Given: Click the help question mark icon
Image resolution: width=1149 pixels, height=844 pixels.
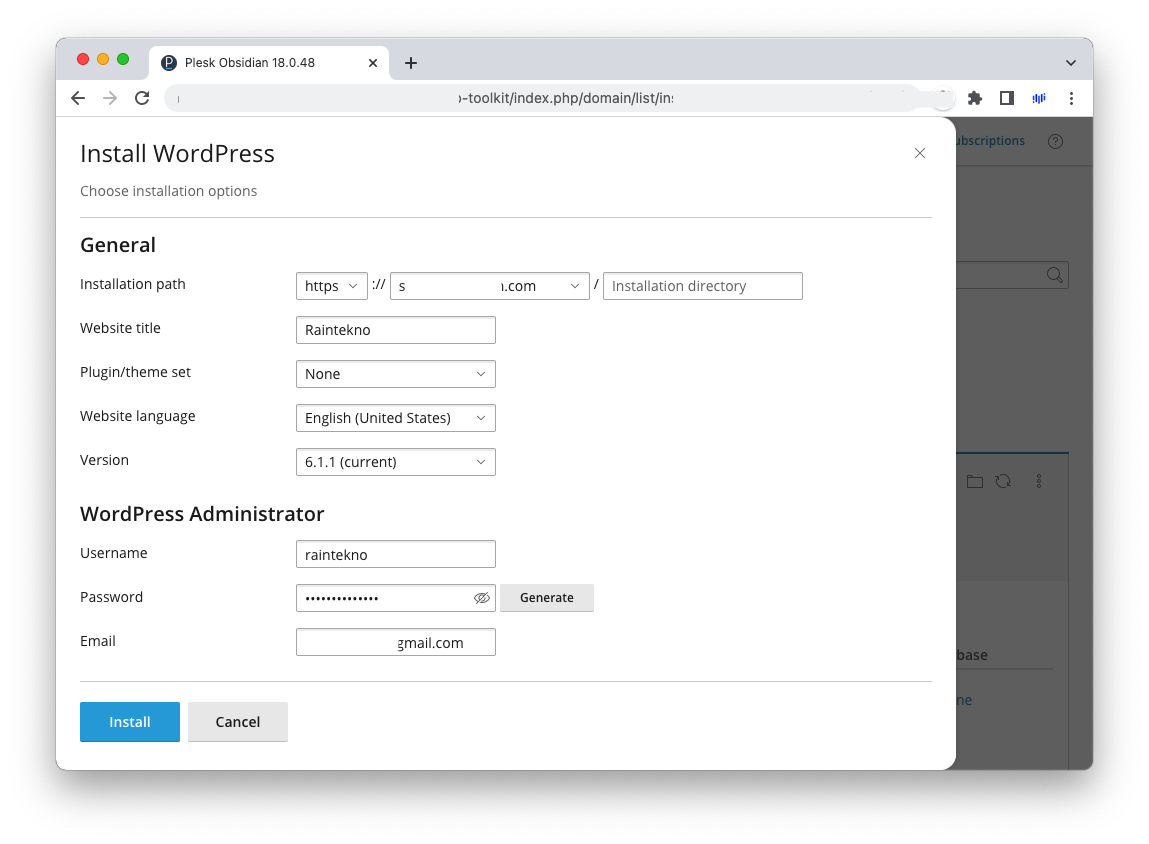Looking at the screenshot, I should click(x=1055, y=141).
